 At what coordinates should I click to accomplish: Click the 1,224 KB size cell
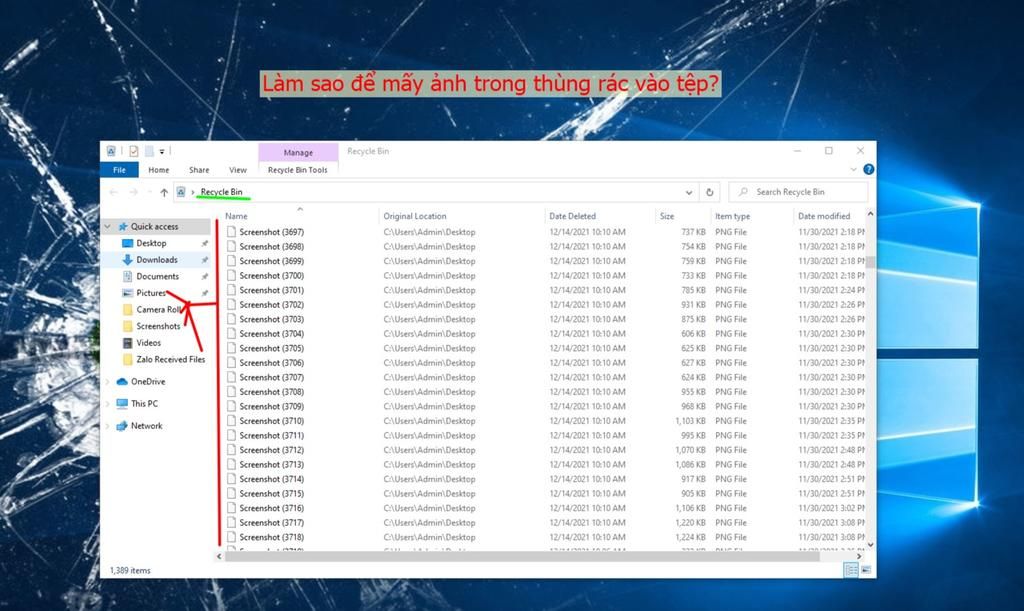(690, 537)
